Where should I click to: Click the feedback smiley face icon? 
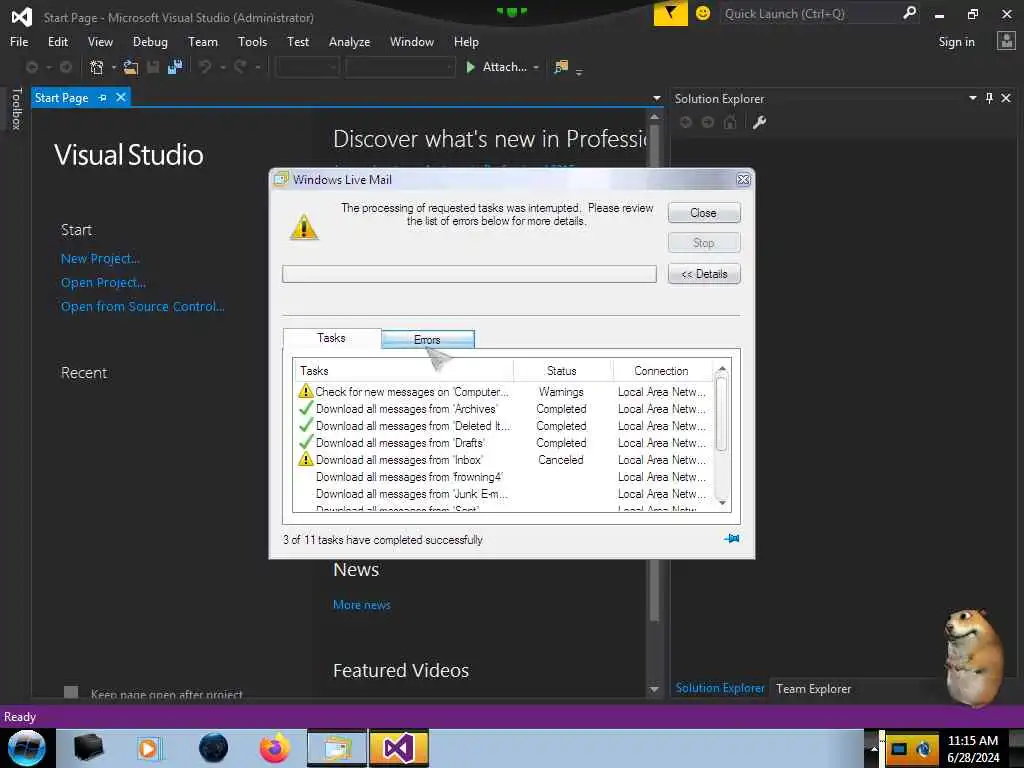tap(703, 13)
